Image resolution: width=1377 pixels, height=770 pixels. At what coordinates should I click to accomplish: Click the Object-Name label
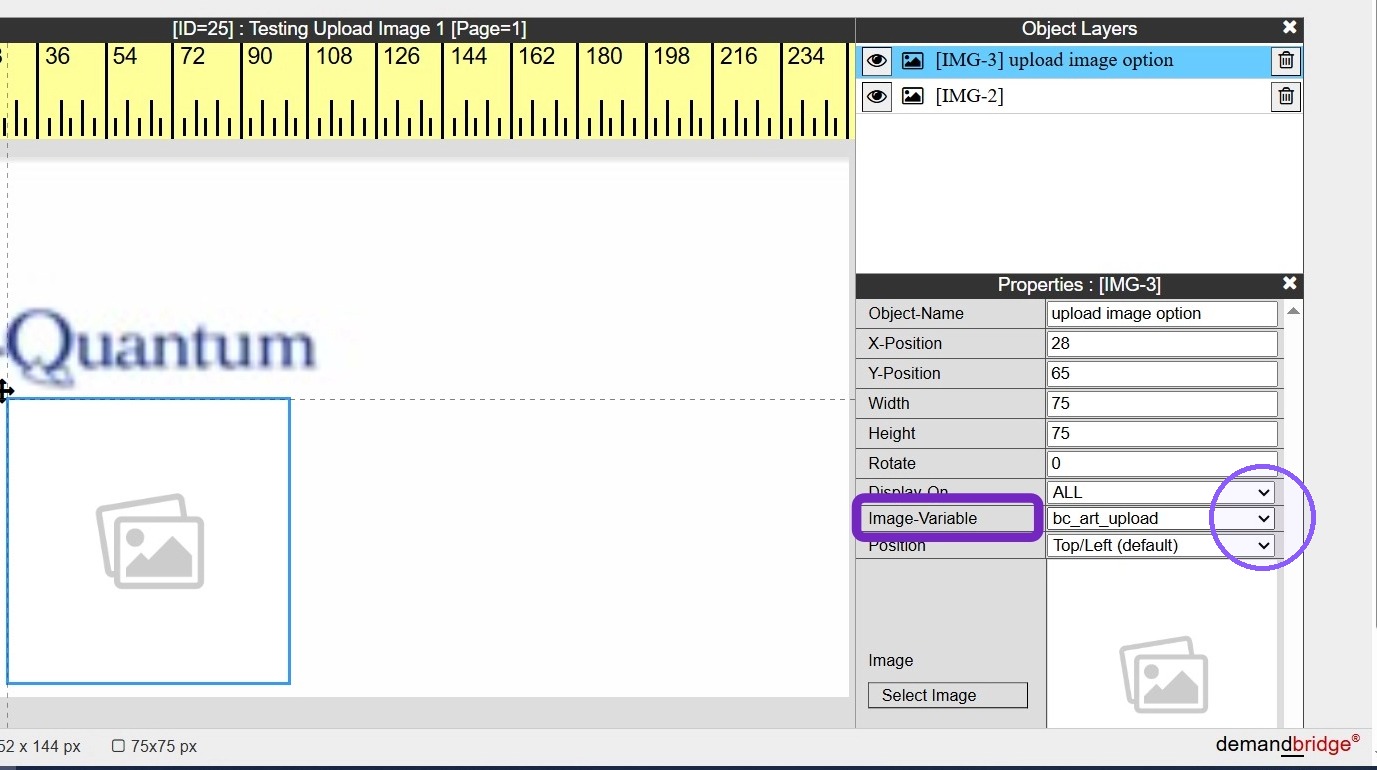916,313
